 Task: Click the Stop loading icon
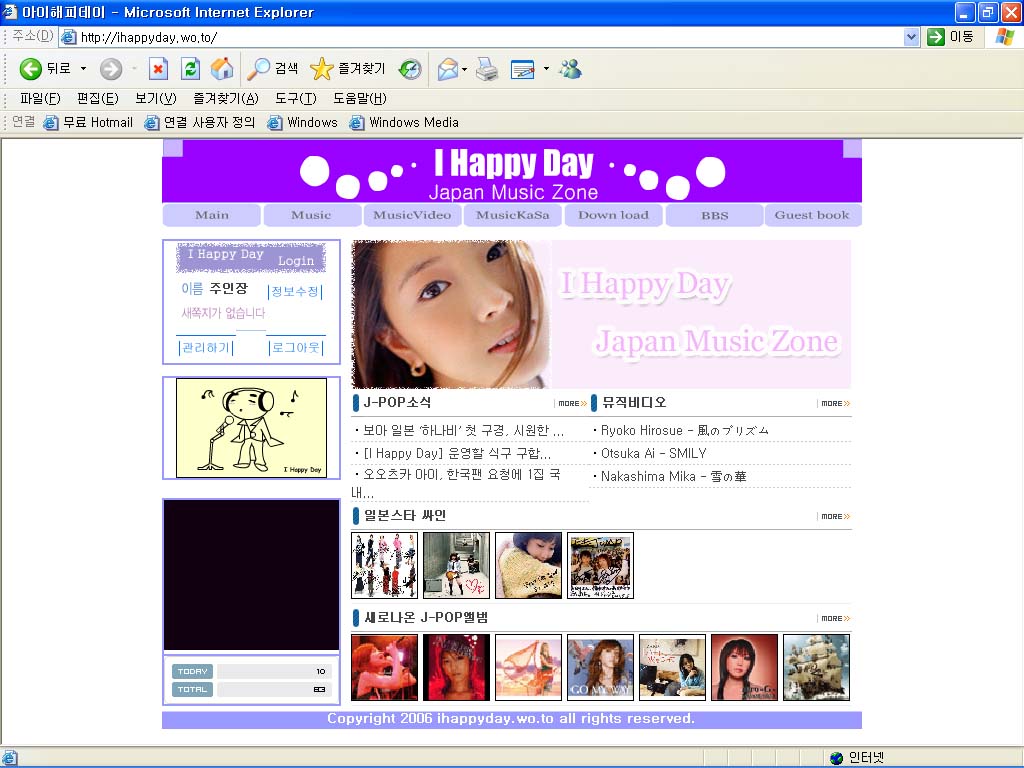pyautogui.click(x=158, y=69)
